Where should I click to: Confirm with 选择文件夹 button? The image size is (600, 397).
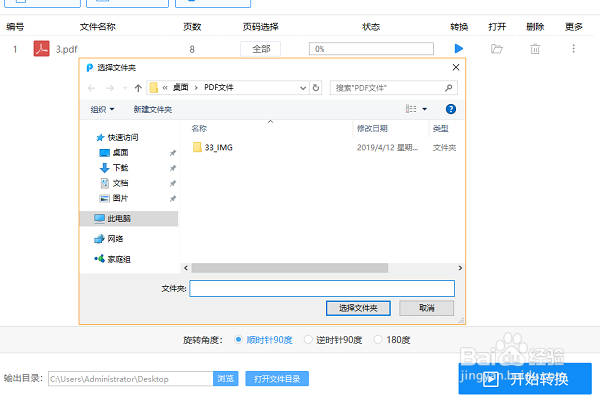[x=358, y=308]
